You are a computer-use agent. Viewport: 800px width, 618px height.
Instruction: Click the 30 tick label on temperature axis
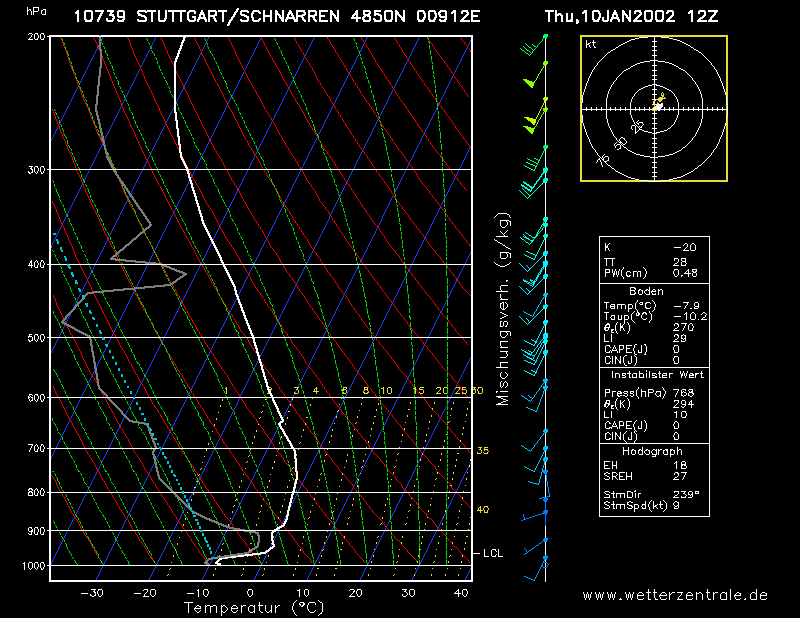pyautogui.click(x=408, y=593)
